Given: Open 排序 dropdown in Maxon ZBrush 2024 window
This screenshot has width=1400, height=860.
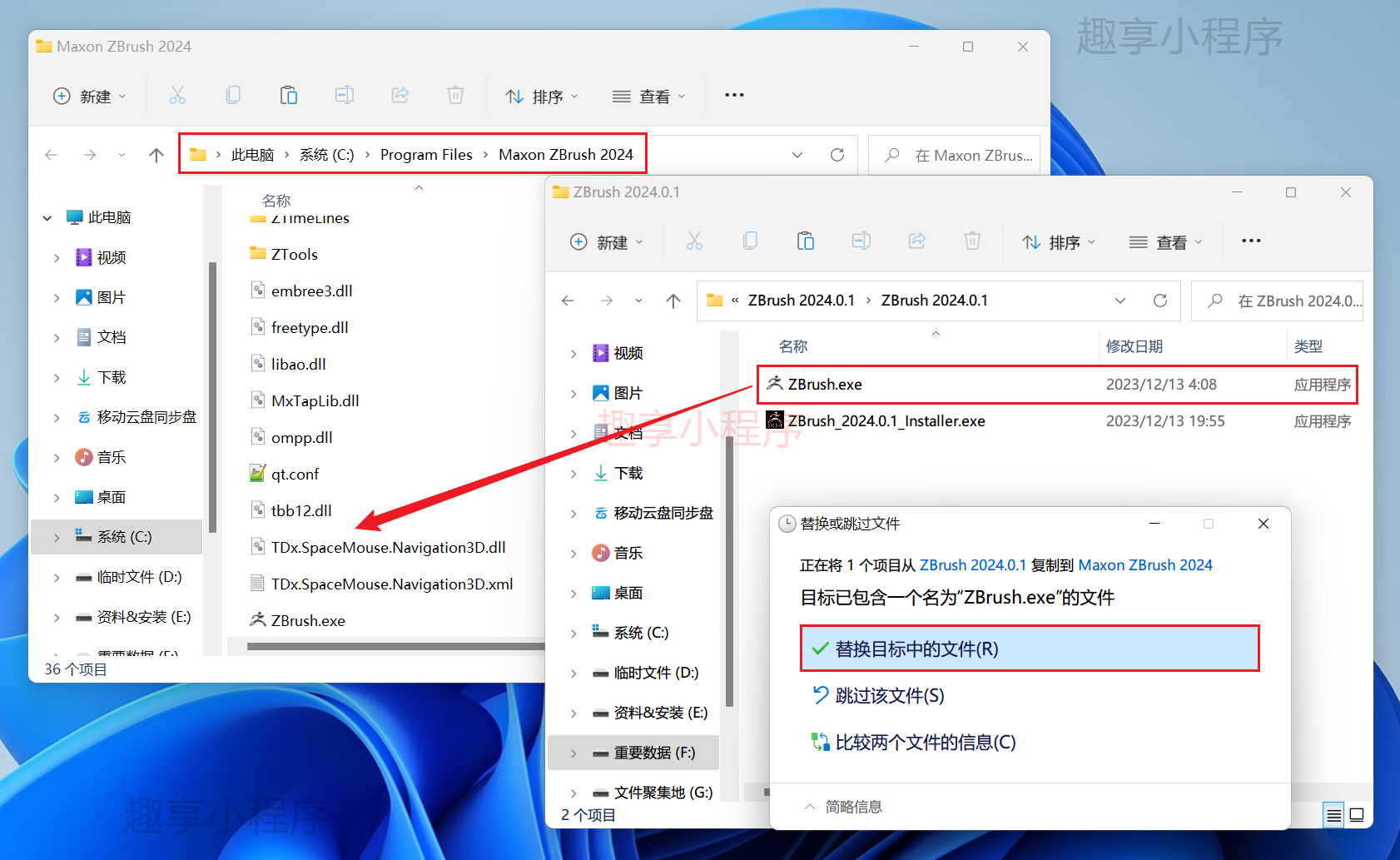Looking at the screenshot, I should pyautogui.click(x=542, y=97).
